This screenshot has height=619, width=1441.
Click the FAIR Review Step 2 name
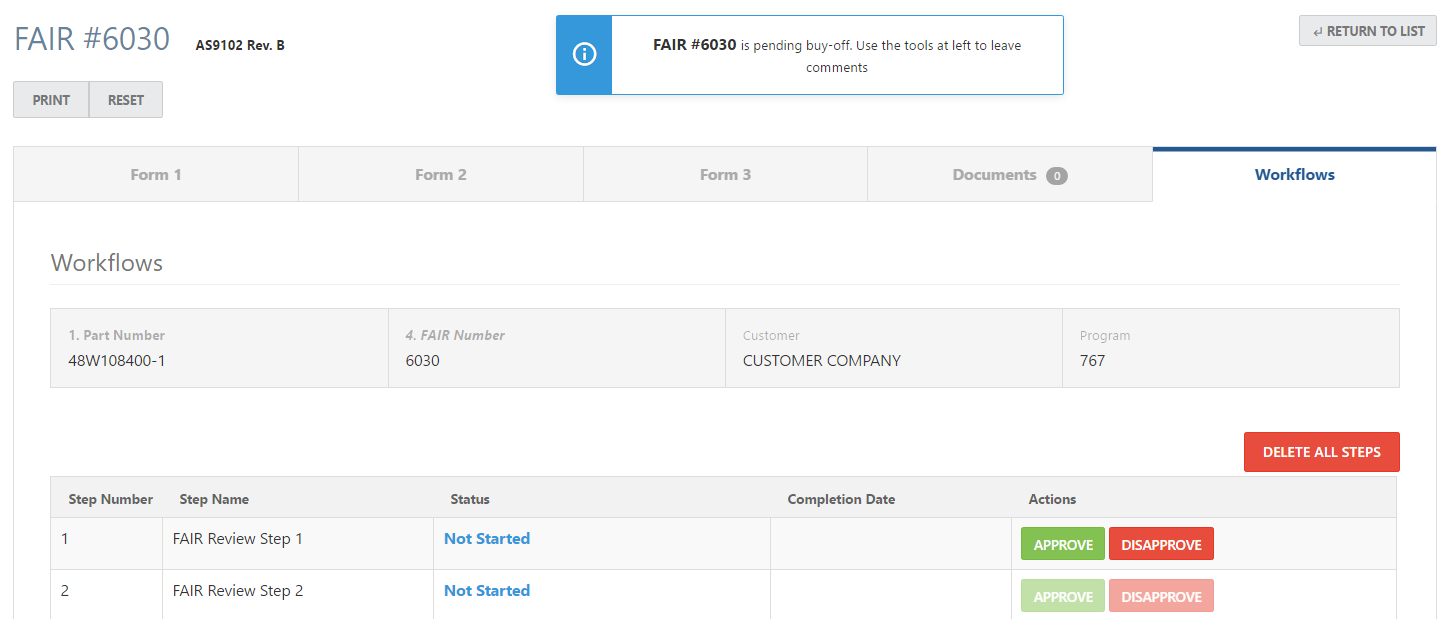pyautogui.click(x=238, y=591)
